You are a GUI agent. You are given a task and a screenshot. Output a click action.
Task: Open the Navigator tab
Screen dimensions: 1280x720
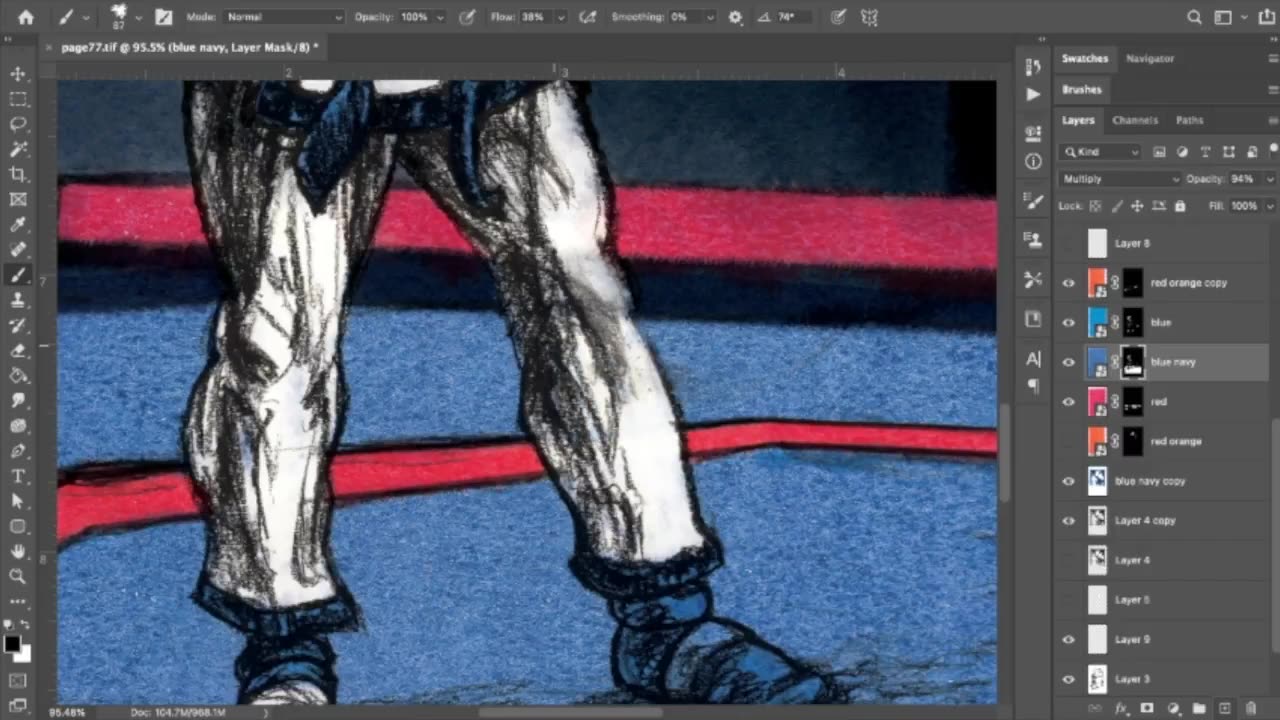[x=1149, y=58]
